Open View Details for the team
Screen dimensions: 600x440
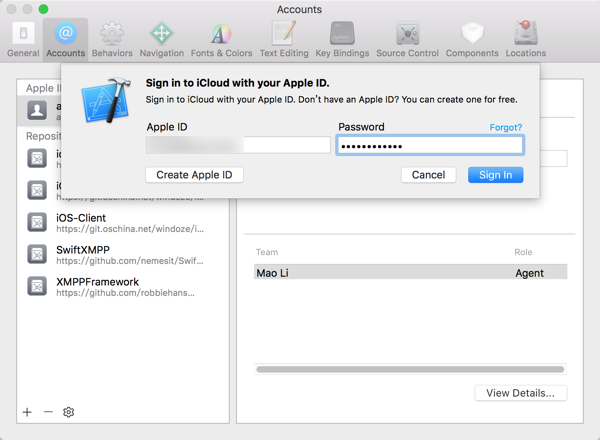(x=520, y=393)
